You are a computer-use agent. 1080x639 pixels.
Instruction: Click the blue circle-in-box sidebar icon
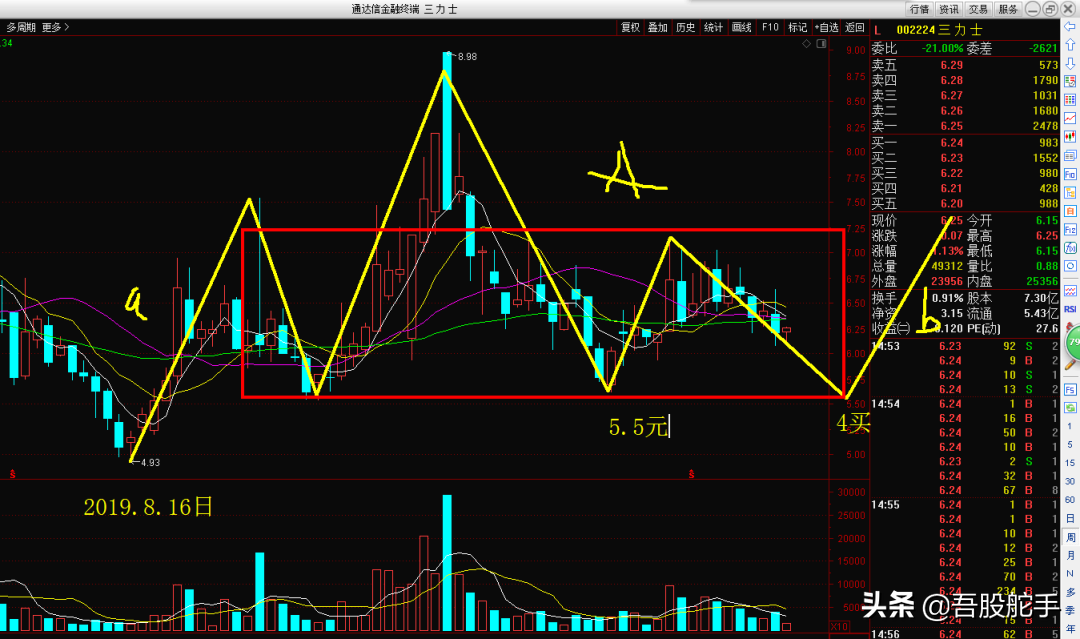[1070, 266]
